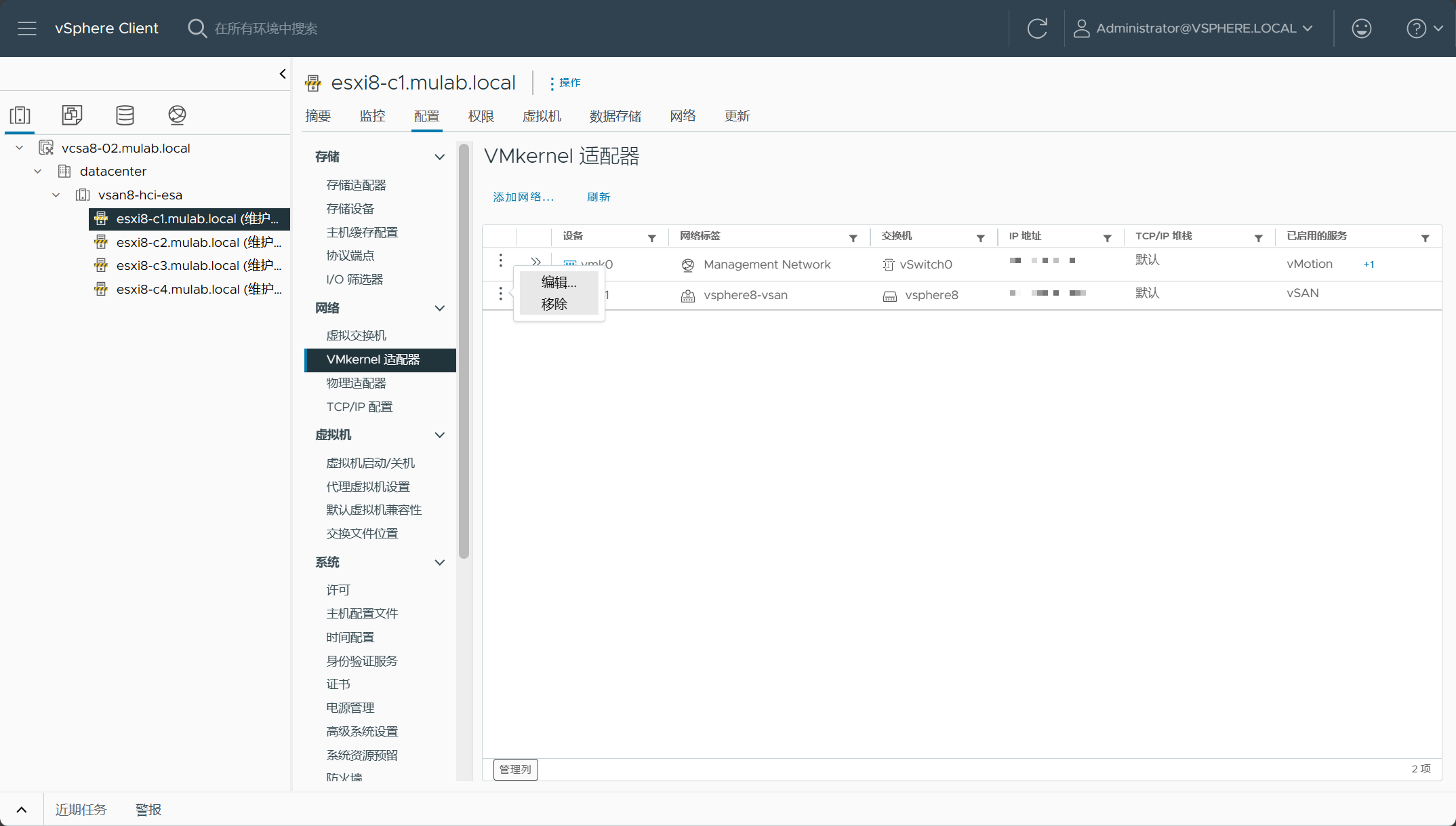Open the 警报 bottom tab
Screen dimensions: 1456x826
point(148,810)
